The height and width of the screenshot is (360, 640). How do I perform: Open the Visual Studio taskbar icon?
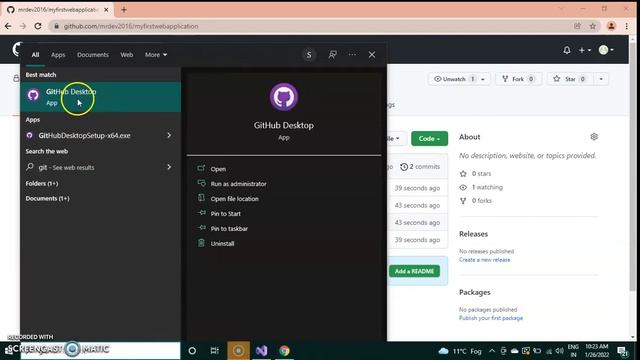click(262, 351)
